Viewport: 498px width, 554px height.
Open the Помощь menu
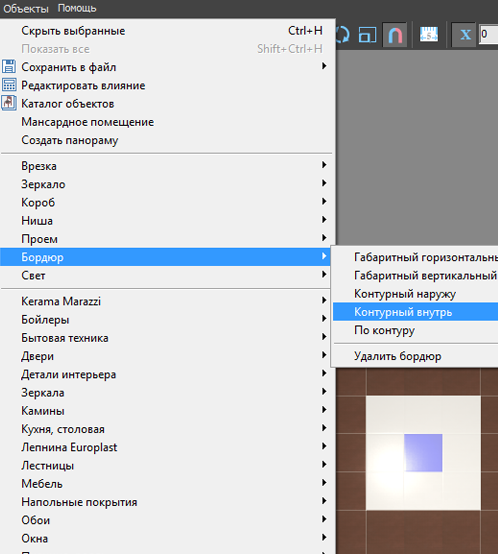pyautogui.click(x=77, y=8)
